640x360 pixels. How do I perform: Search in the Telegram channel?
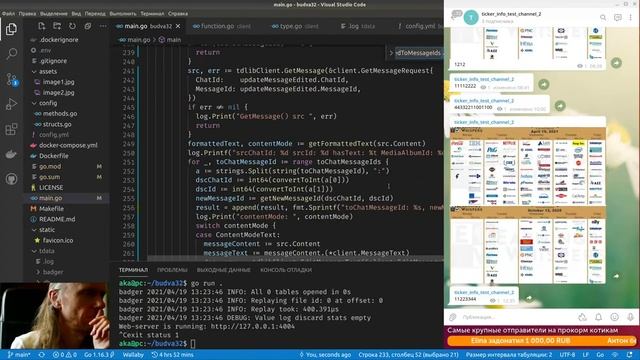pyautogui.click(x=603, y=17)
